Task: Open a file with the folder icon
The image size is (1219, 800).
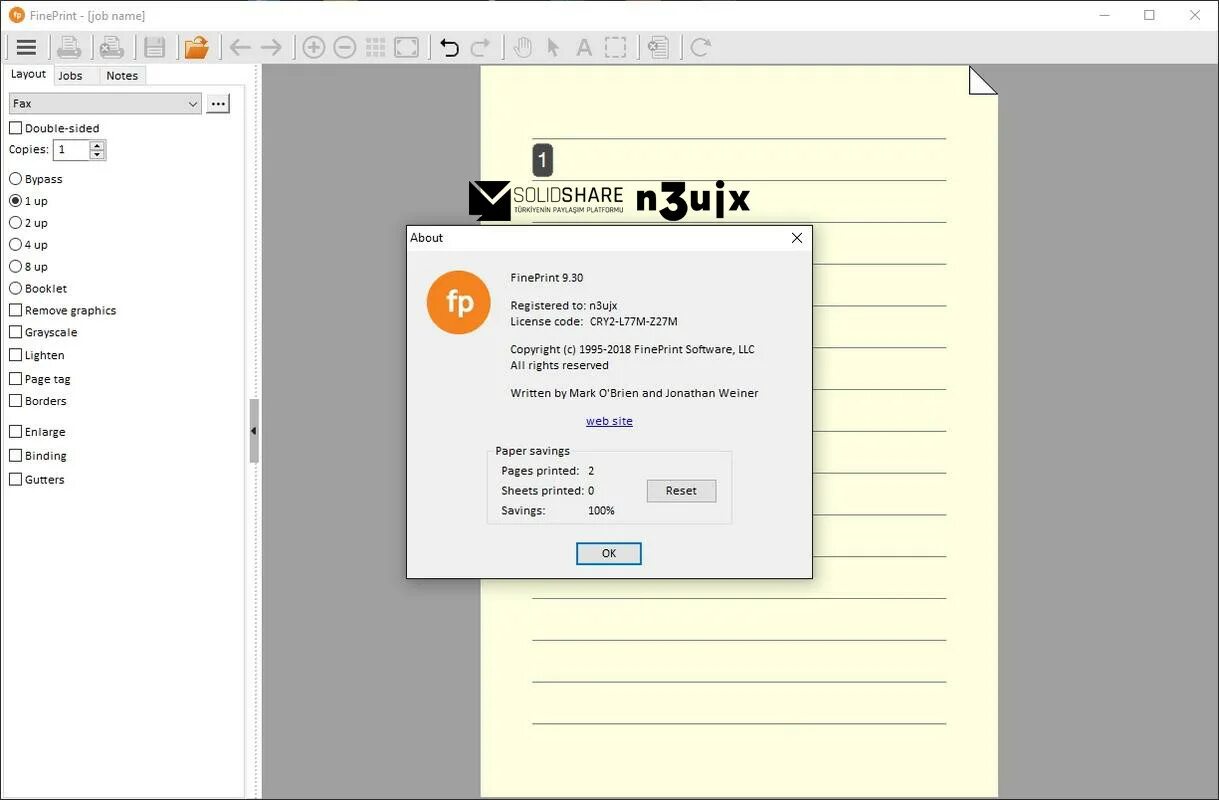Action: [197, 46]
